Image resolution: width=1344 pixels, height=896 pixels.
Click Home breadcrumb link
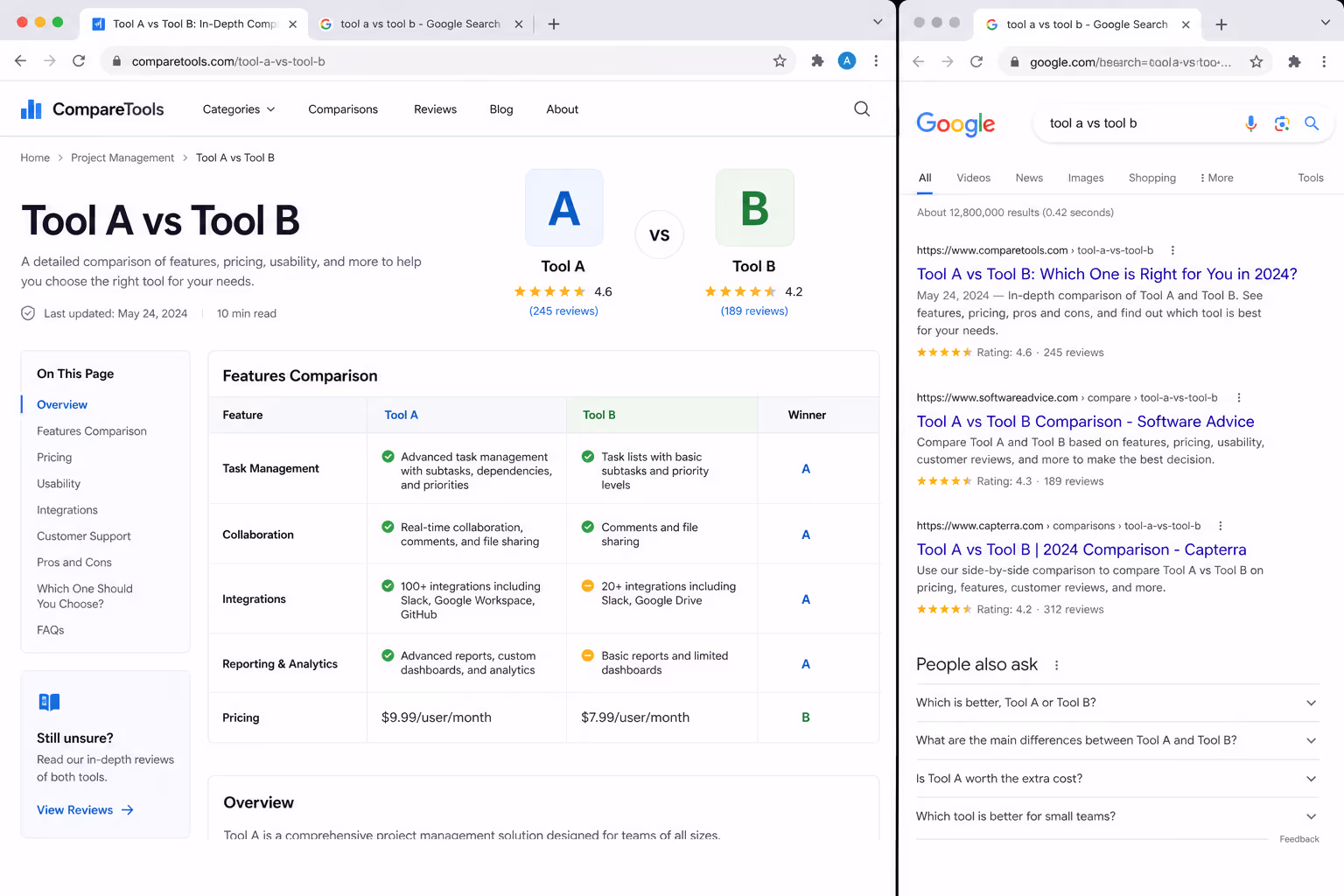tap(35, 157)
